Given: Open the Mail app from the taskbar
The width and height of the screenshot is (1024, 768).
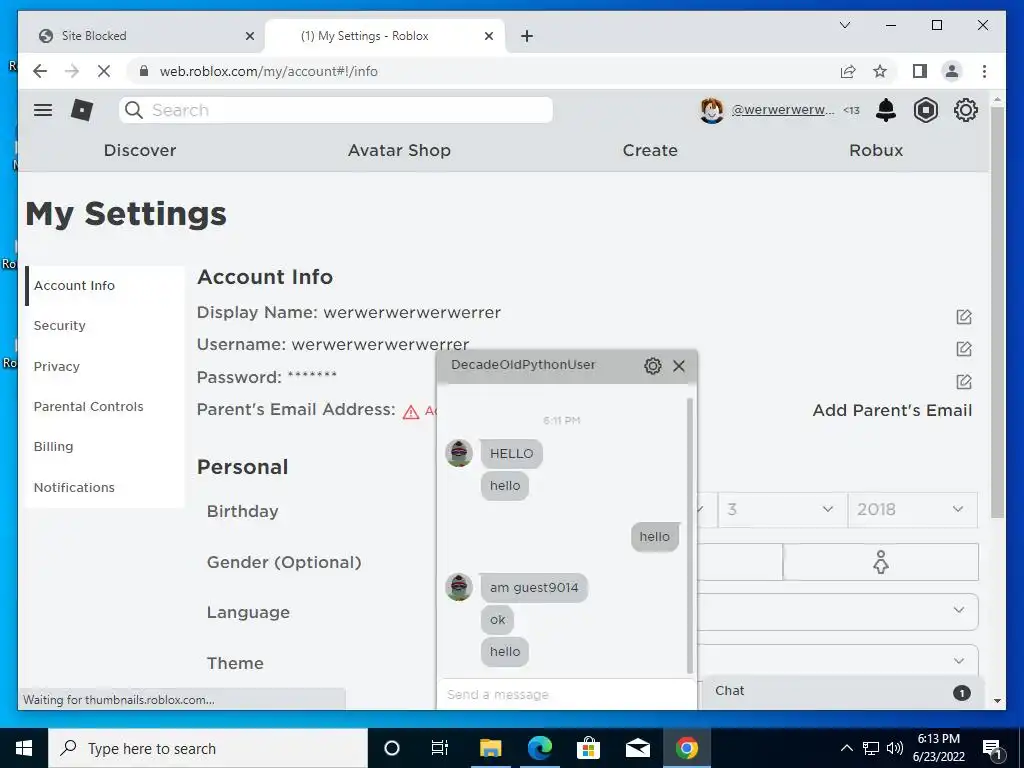Looking at the screenshot, I should pyautogui.click(x=637, y=748).
